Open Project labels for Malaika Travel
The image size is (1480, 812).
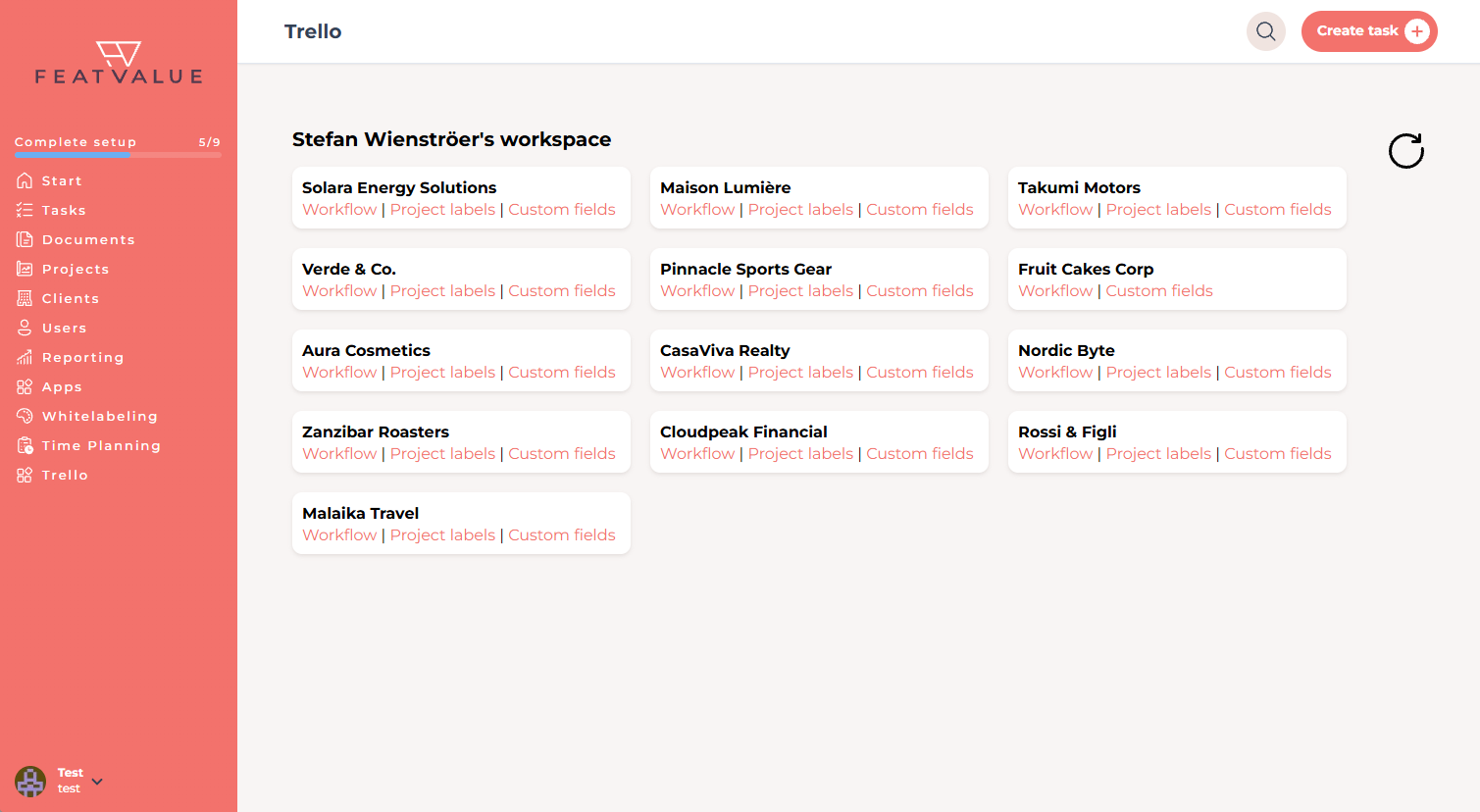pos(442,534)
